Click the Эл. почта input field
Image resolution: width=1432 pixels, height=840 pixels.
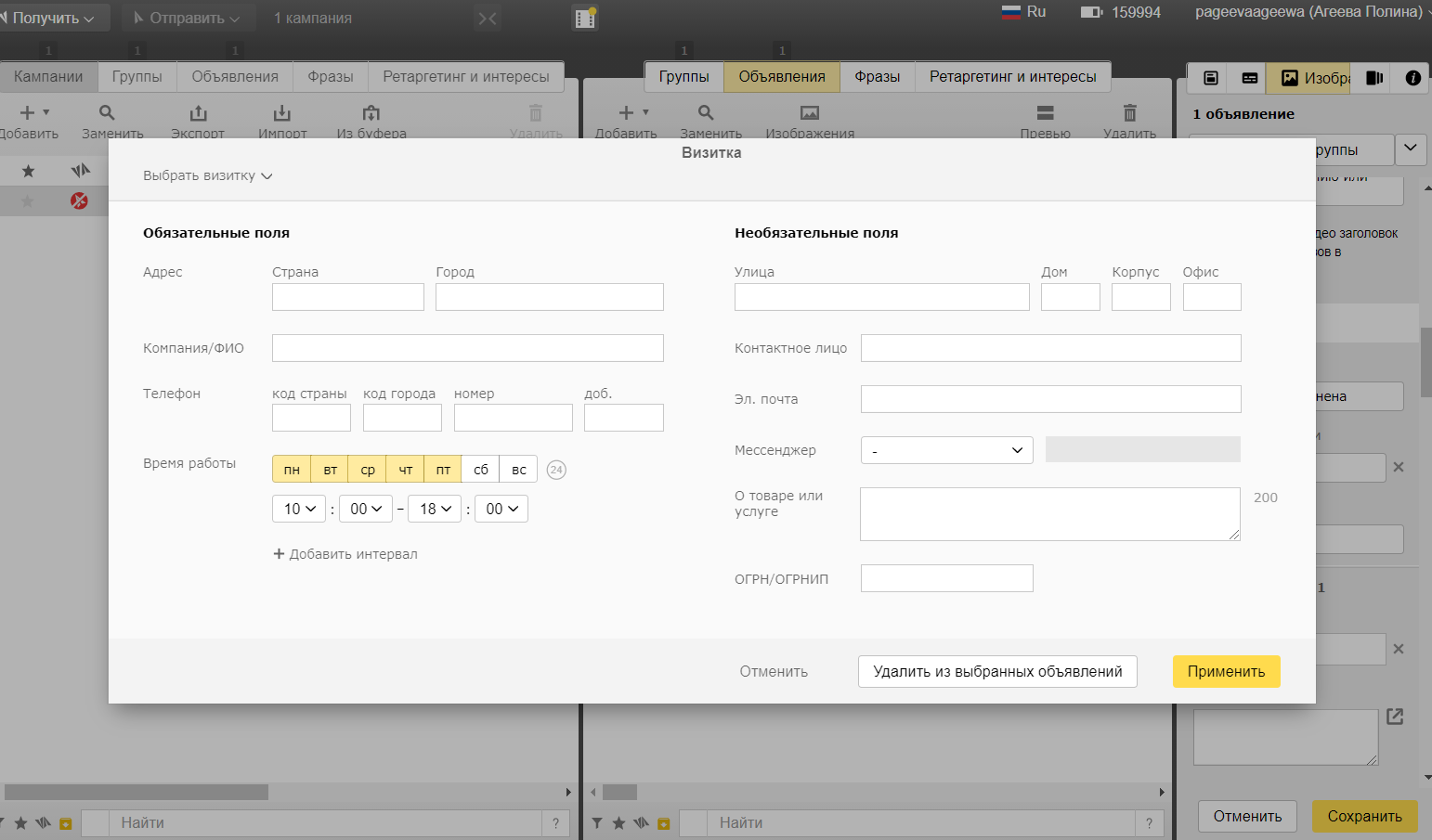click(x=1051, y=399)
